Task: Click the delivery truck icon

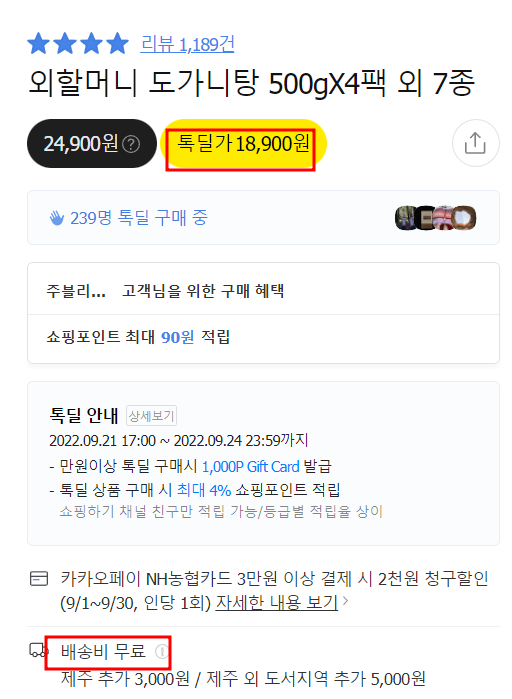Action: click(x=38, y=650)
